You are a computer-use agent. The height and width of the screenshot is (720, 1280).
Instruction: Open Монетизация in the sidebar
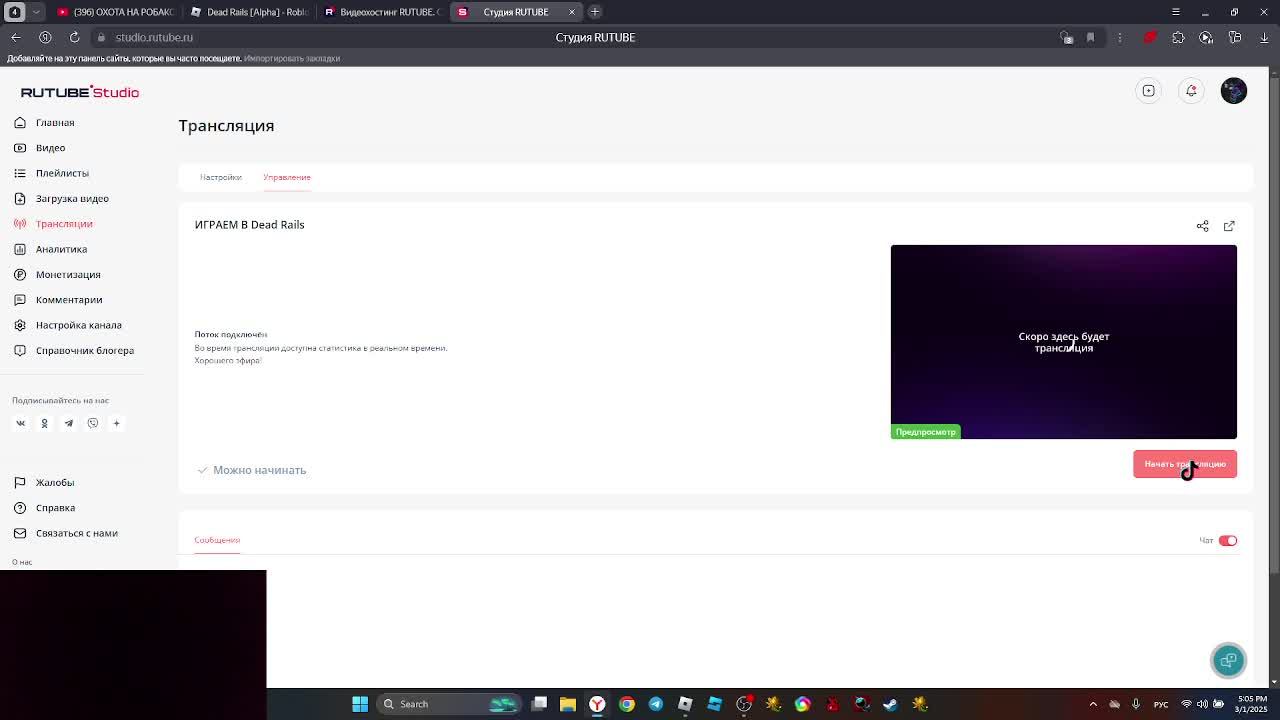[x=58, y=274]
